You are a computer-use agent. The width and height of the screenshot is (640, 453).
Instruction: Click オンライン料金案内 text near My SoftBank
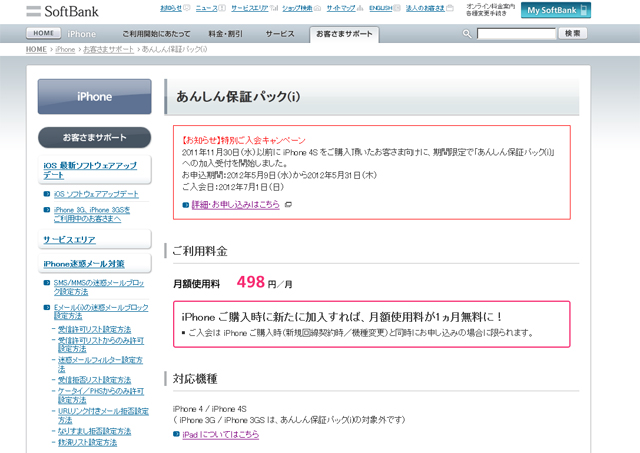pos(491,7)
